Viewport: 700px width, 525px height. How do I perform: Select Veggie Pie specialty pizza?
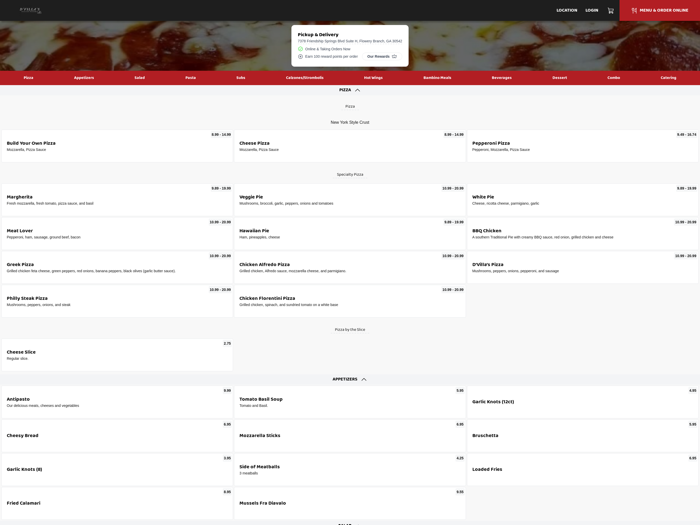pyautogui.click(x=350, y=200)
